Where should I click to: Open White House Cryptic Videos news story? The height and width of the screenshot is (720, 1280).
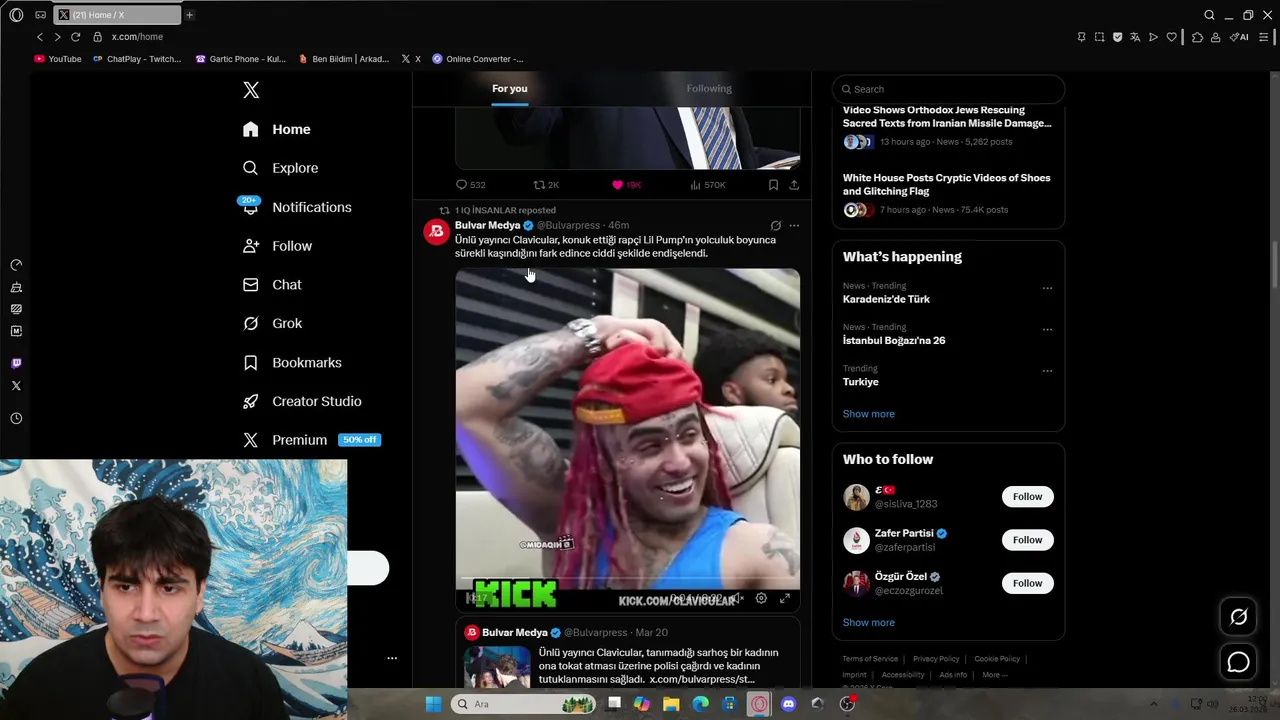946,184
